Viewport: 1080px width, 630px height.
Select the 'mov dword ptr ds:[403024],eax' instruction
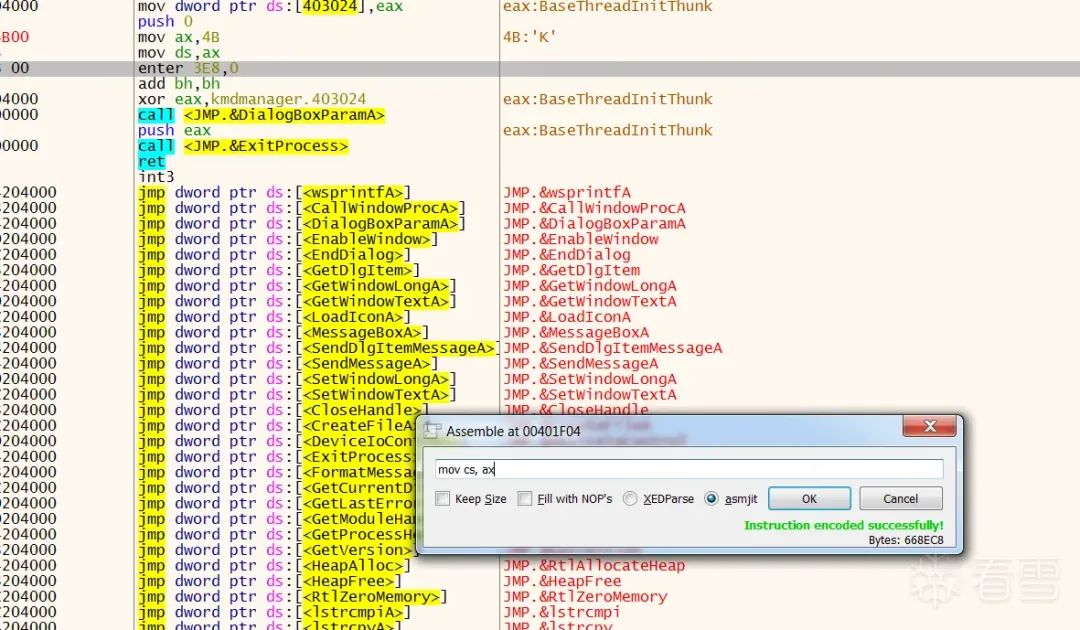pyautogui.click(x=270, y=7)
